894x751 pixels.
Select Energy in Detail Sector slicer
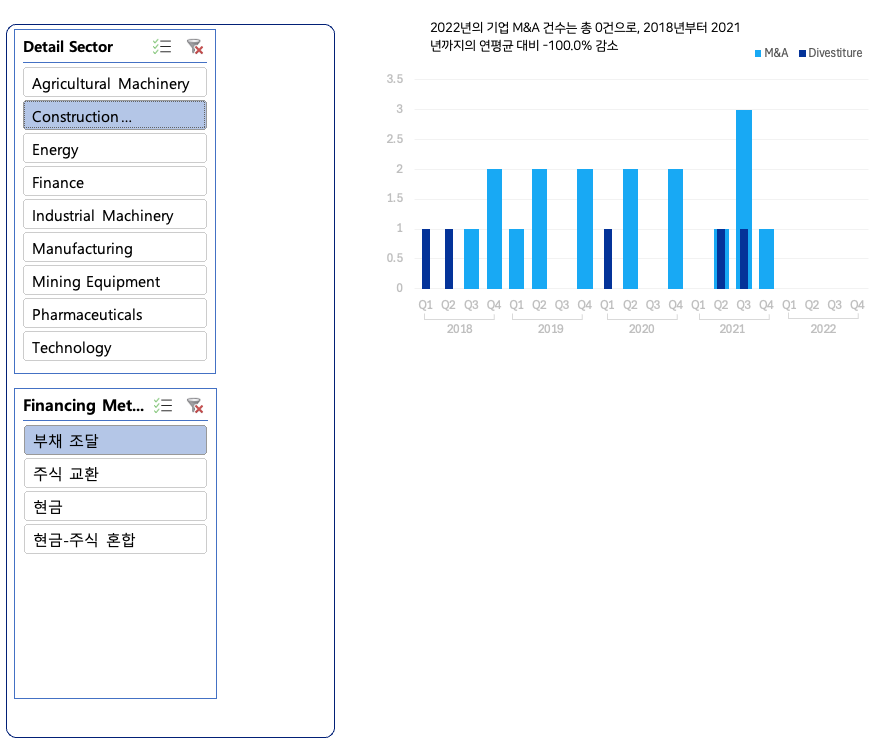click(115, 149)
